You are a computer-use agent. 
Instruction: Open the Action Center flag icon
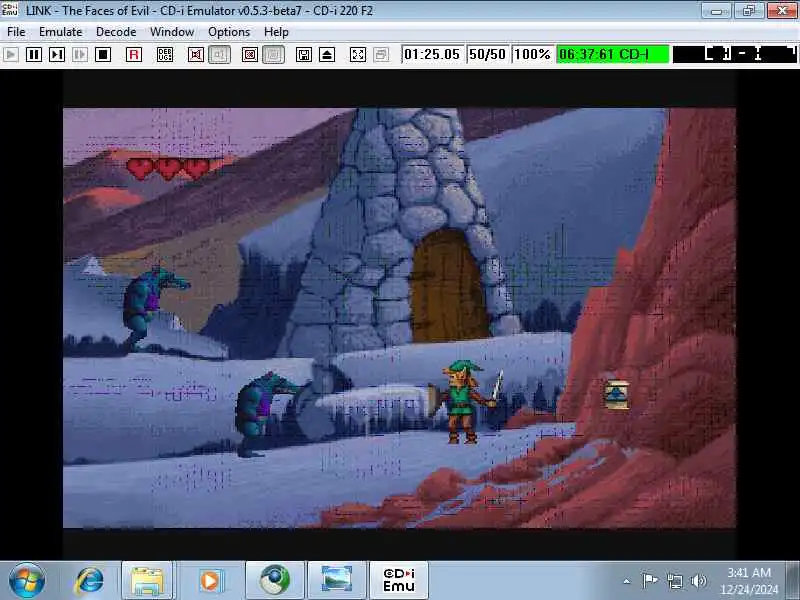[x=649, y=580]
